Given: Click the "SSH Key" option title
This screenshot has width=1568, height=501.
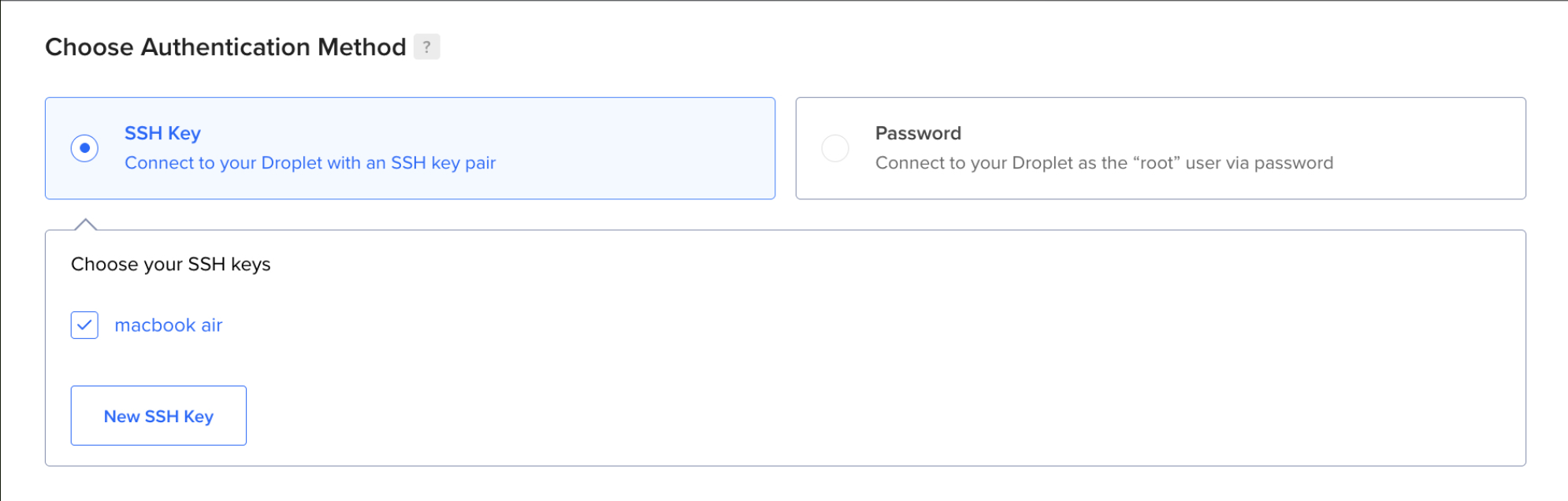Looking at the screenshot, I should coord(162,133).
